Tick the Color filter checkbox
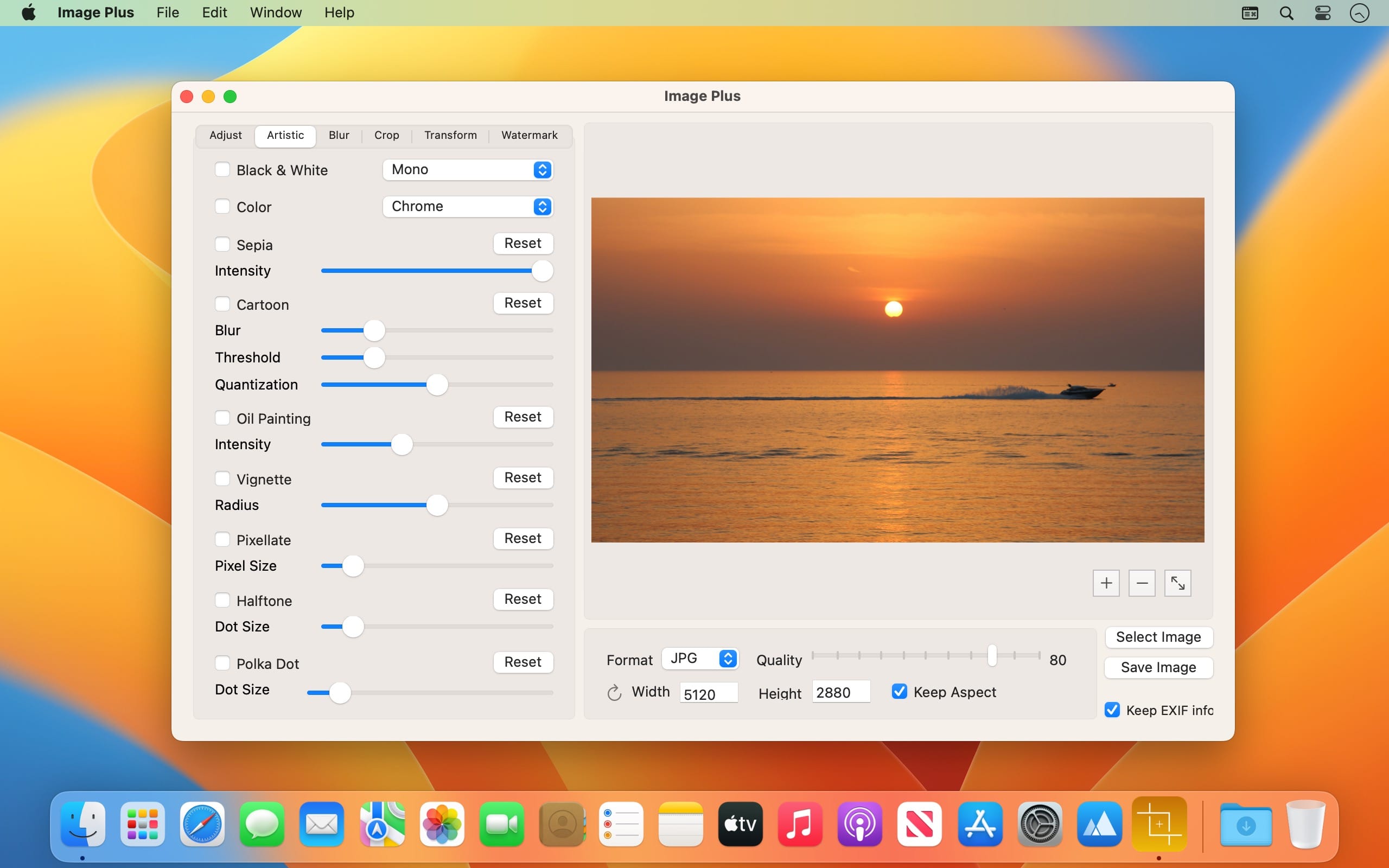The height and width of the screenshot is (868, 1389). 222,206
